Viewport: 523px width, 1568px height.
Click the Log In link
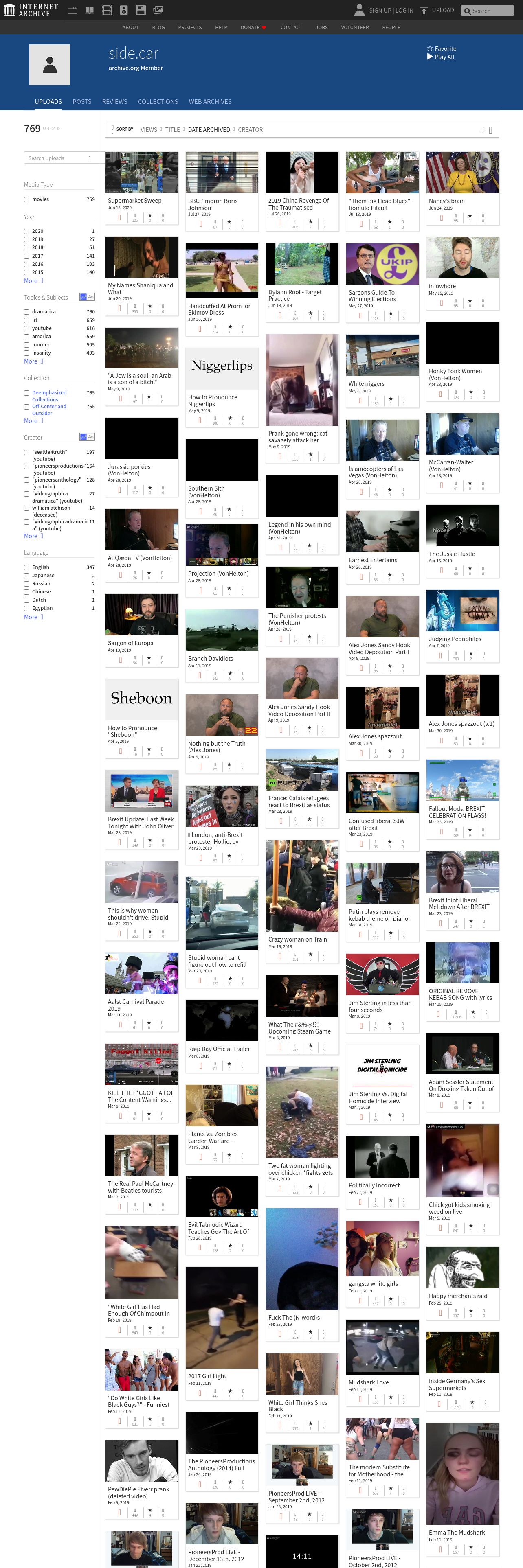[x=404, y=10]
